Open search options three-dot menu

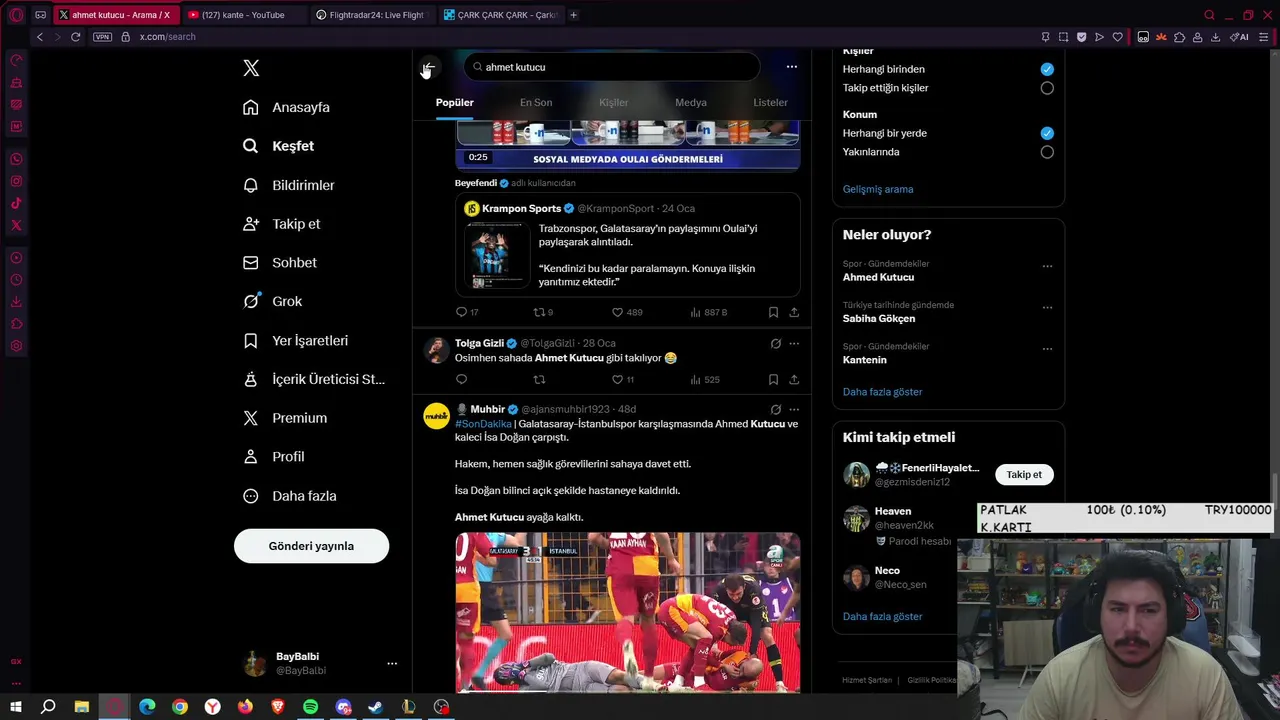tap(791, 67)
